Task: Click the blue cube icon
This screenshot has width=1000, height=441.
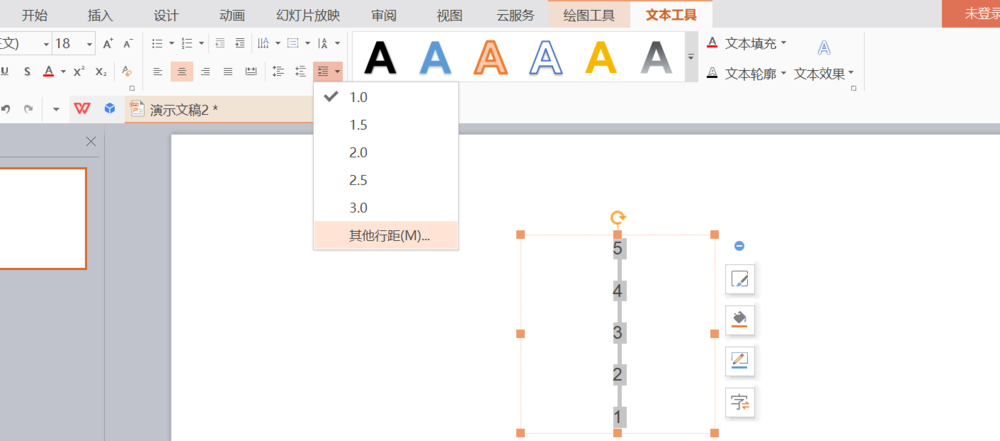Action: pos(110,108)
